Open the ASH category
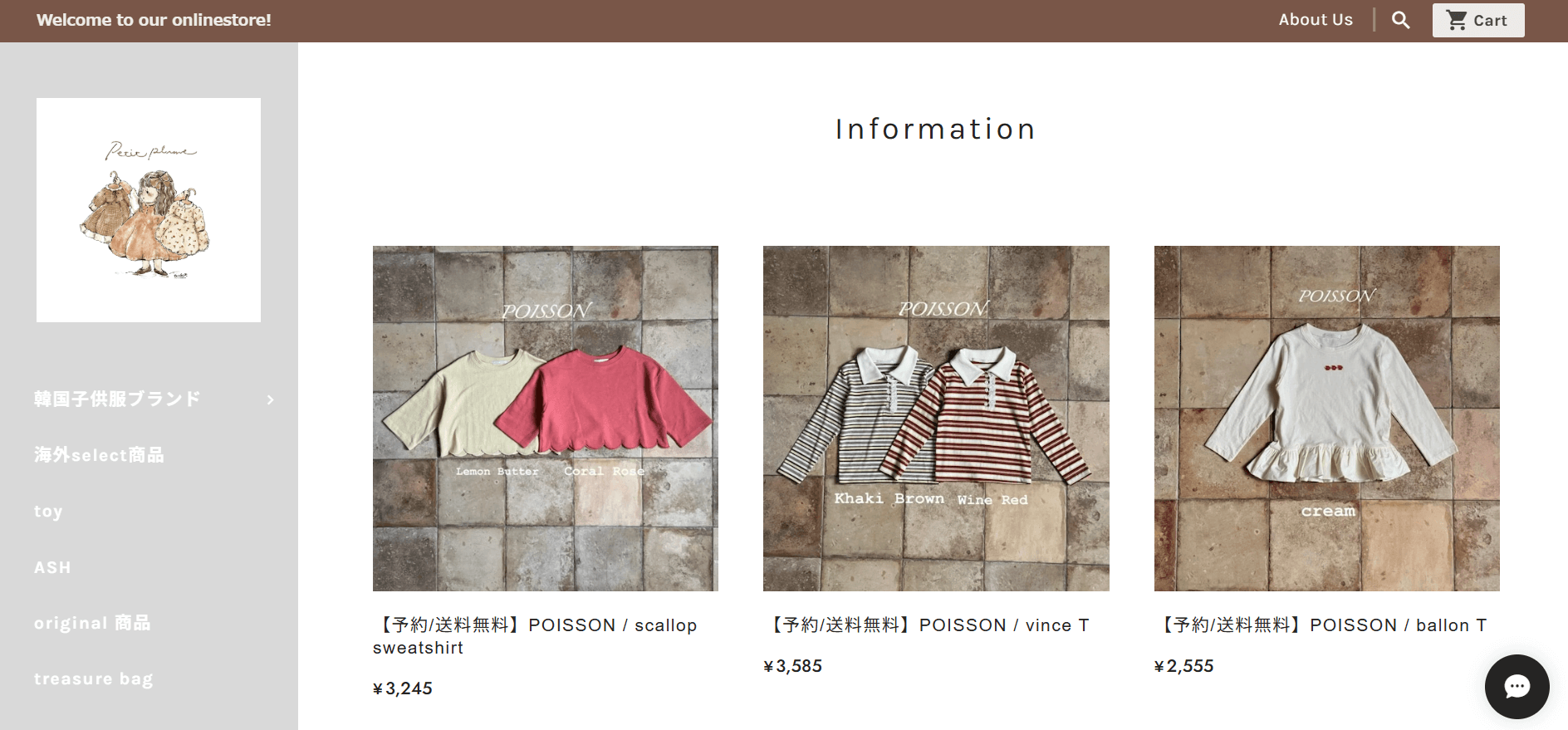This screenshot has height=730, width=1568. pyautogui.click(x=52, y=567)
